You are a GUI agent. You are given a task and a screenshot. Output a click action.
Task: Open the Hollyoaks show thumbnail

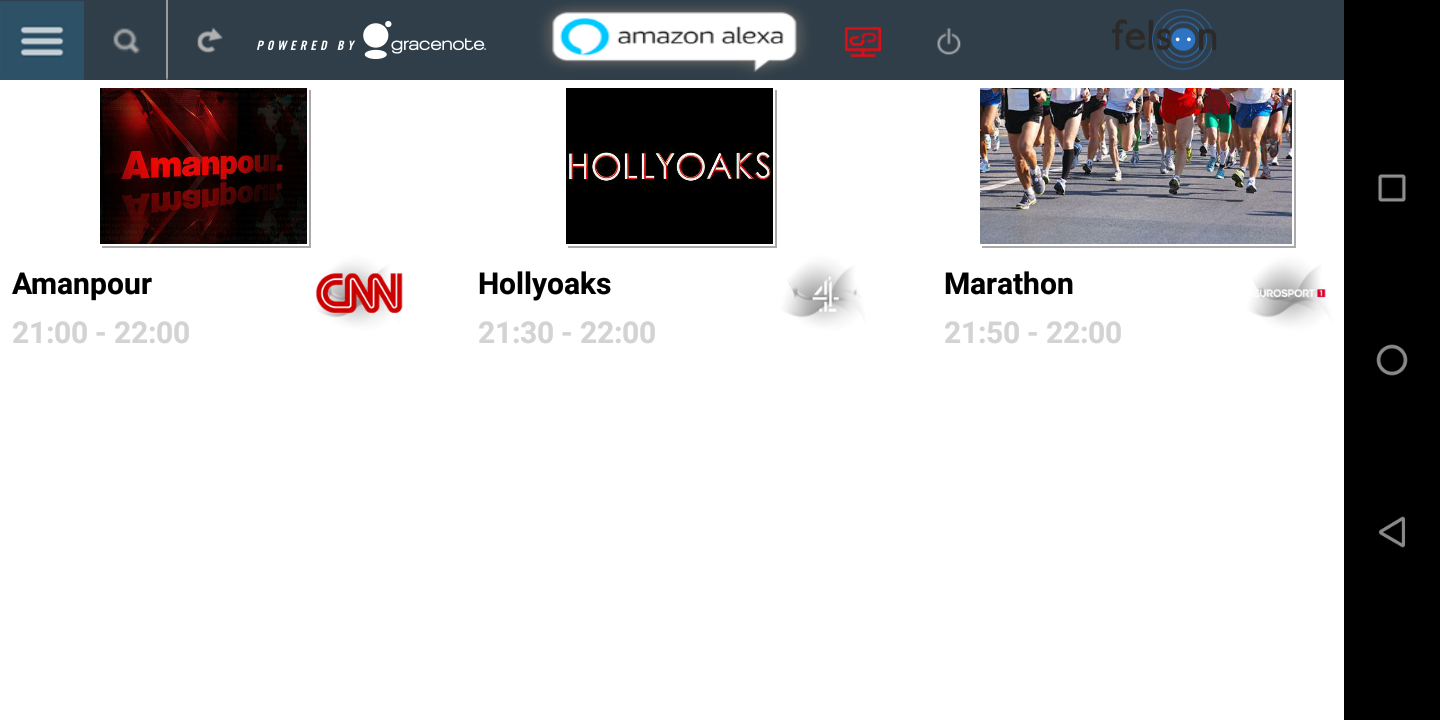coord(670,166)
